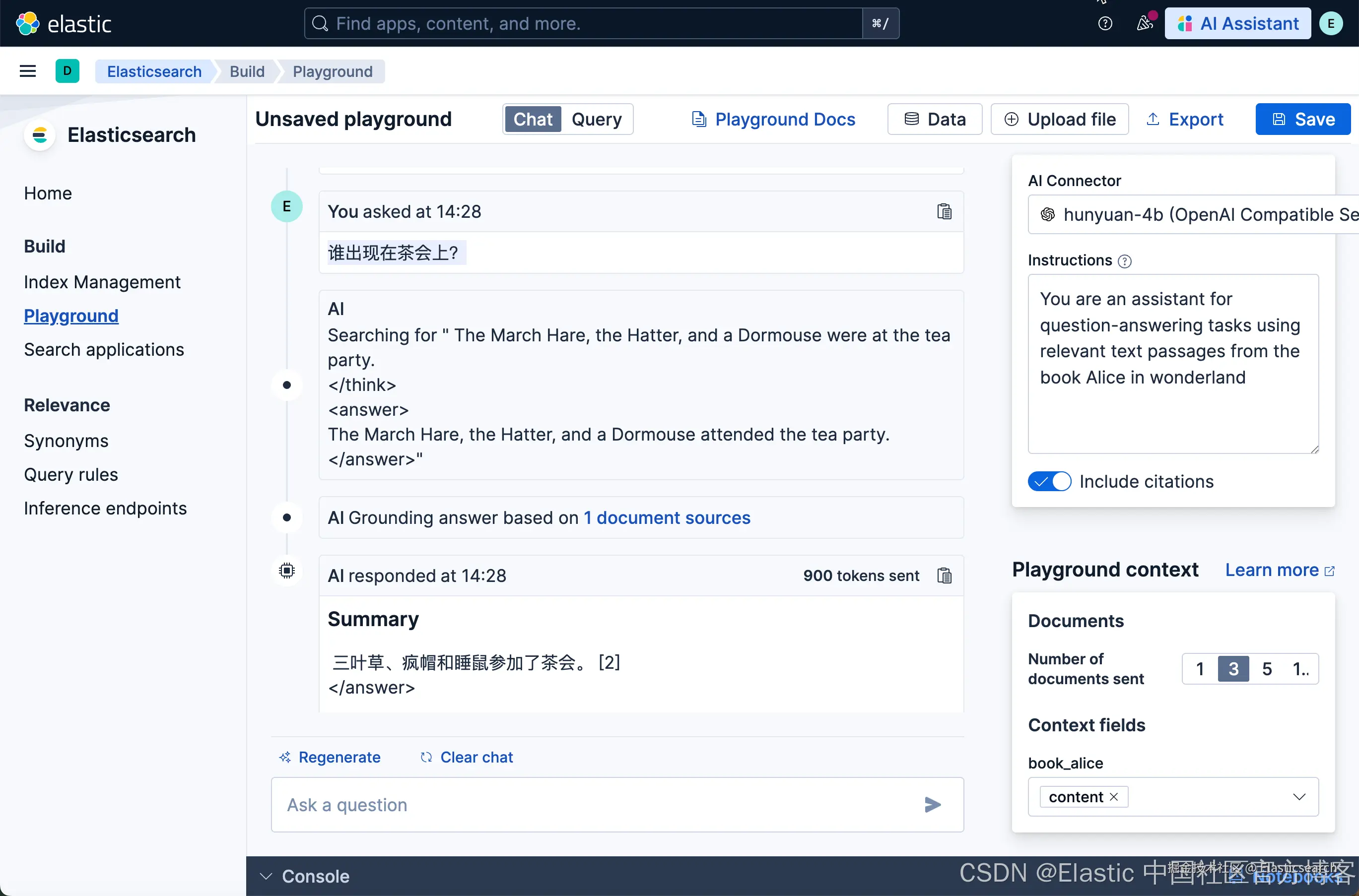This screenshot has width=1359, height=896.
Task: Switch to the Query tab
Action: point(596,119)
